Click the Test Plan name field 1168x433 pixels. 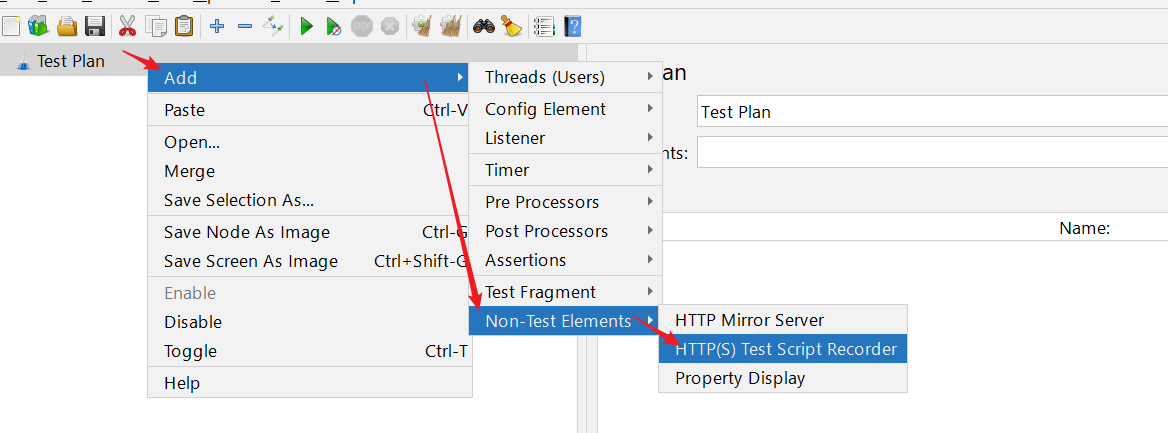click(930, 112)
